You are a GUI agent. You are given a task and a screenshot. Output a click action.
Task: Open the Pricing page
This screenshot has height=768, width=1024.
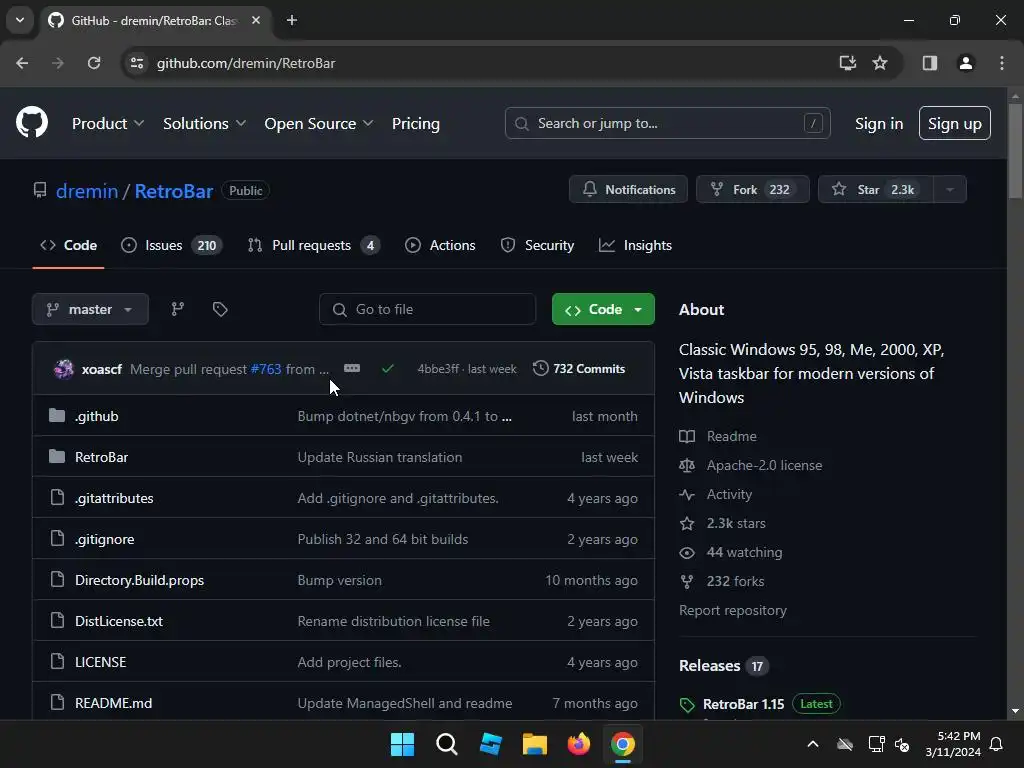415,123
